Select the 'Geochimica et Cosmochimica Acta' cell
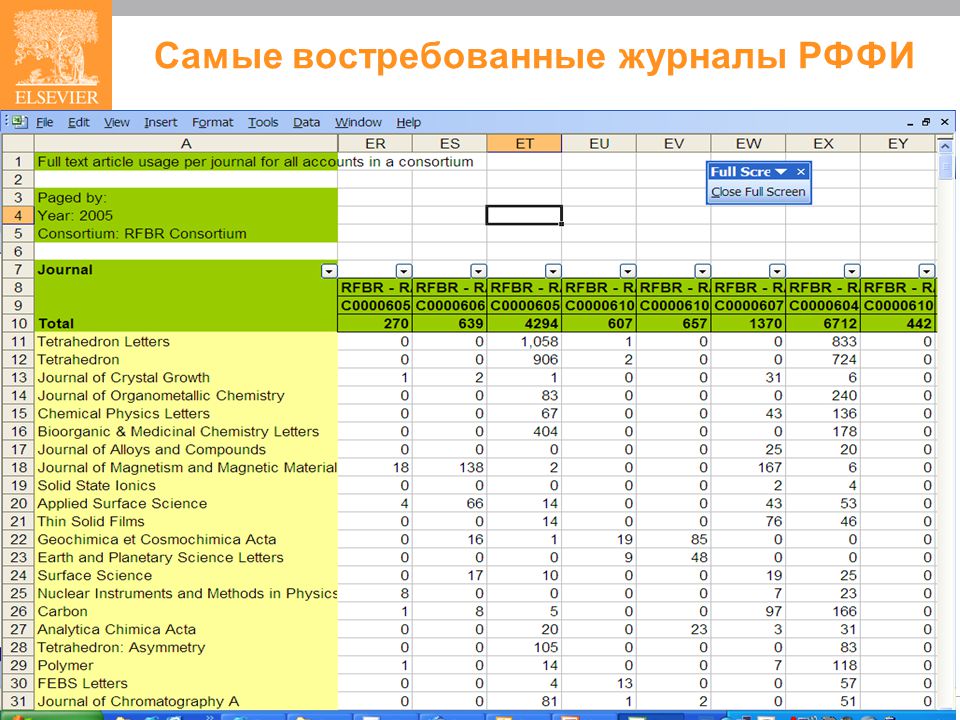This screenshot has width=960, height=720. (186, 539)
